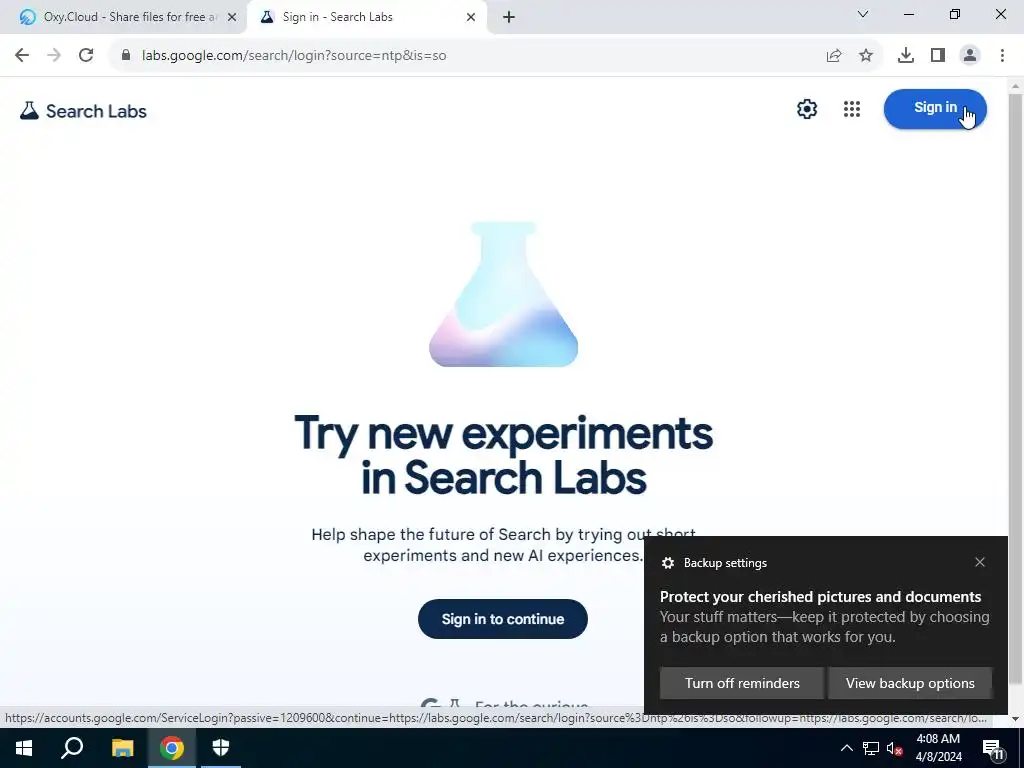Click the 'Protect your cherished pictures' text
This screenshot has height=768, width=1024.
[820, 597]
